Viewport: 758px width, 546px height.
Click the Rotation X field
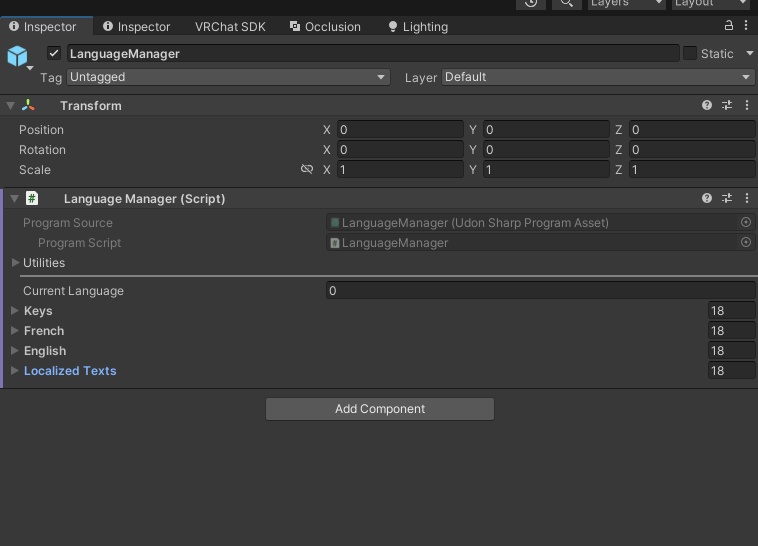click(400, 149)
